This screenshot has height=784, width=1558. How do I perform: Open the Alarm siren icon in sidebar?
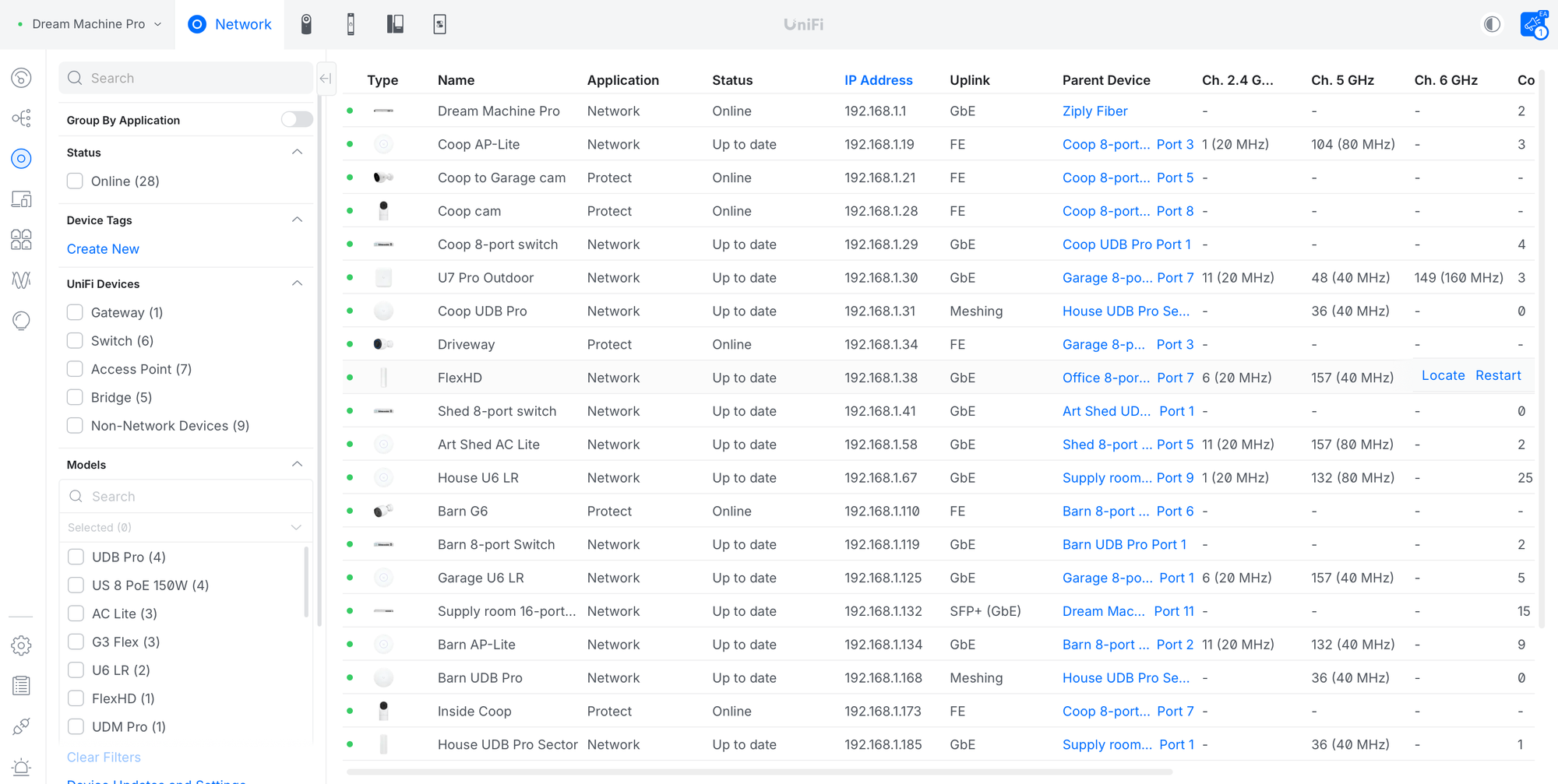click(21, 767)
